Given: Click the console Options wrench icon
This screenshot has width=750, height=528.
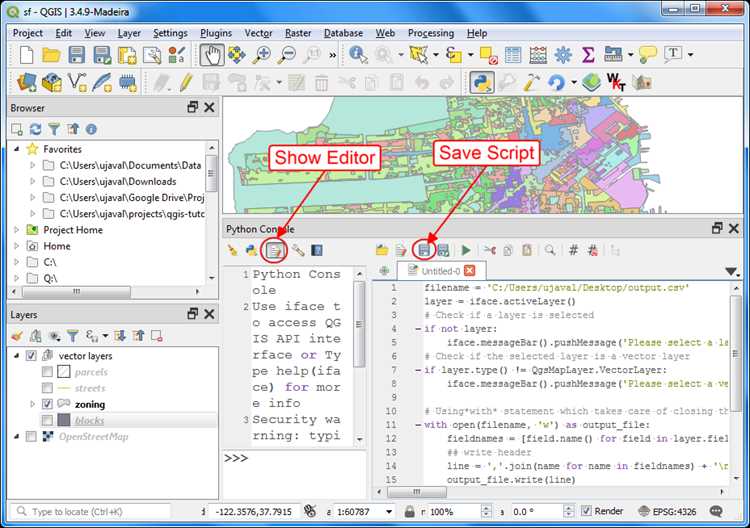Looking at the screenshot, I should click(x=298, y=250).
